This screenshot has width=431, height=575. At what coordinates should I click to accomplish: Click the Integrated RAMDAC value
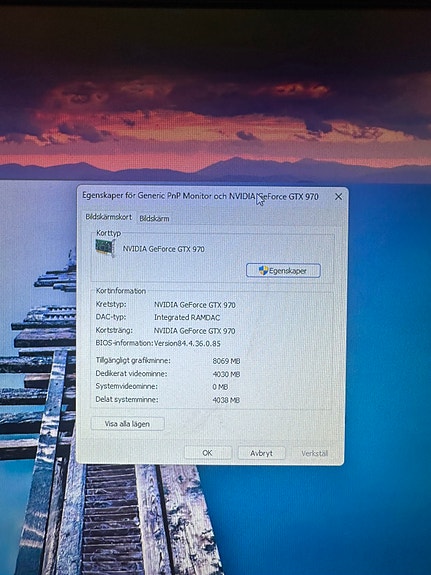[187, 318]
